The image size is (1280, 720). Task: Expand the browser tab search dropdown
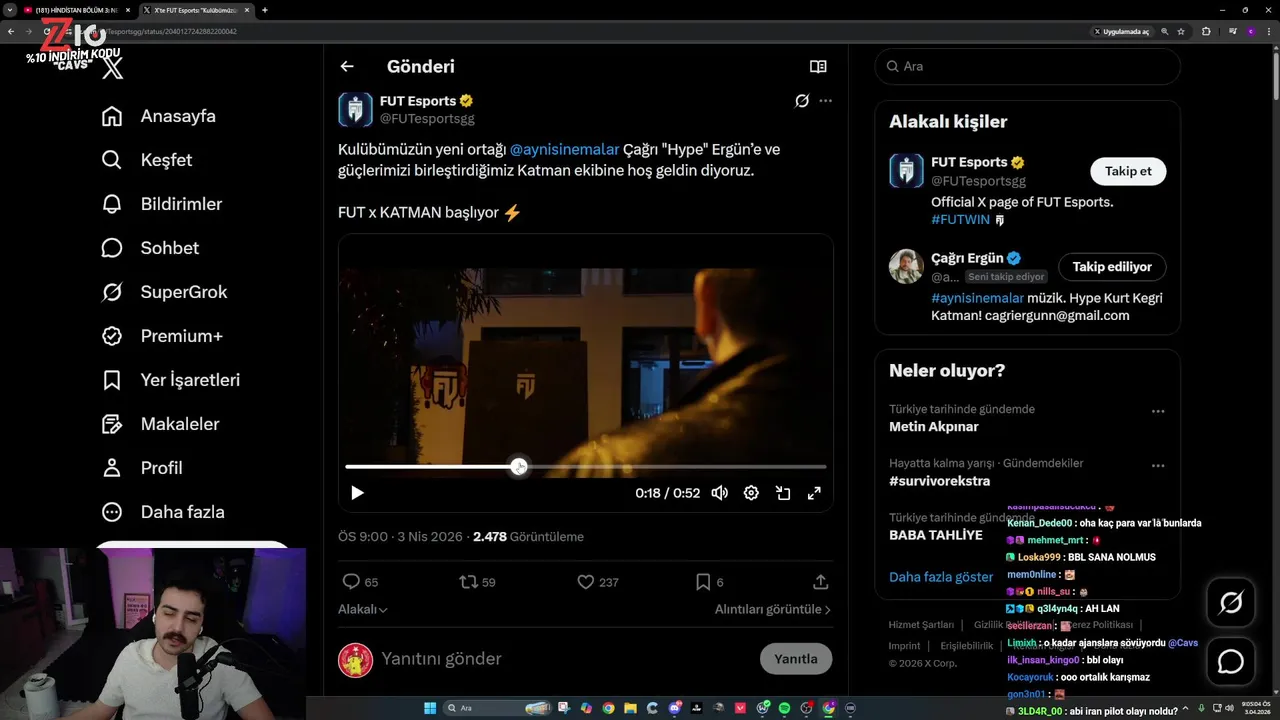[9, 10]
